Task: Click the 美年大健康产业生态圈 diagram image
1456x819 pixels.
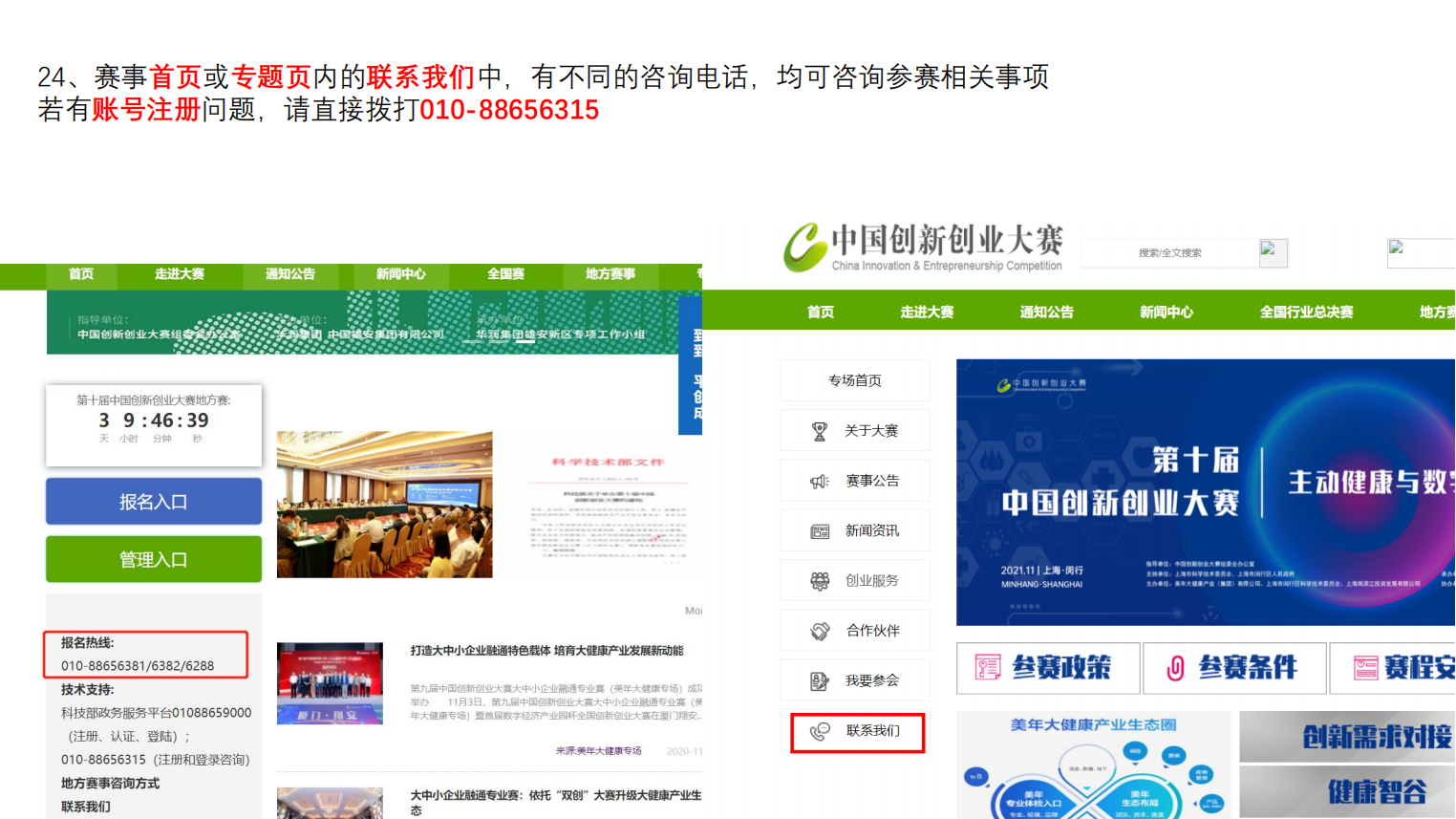Action: coord(1093,765)
